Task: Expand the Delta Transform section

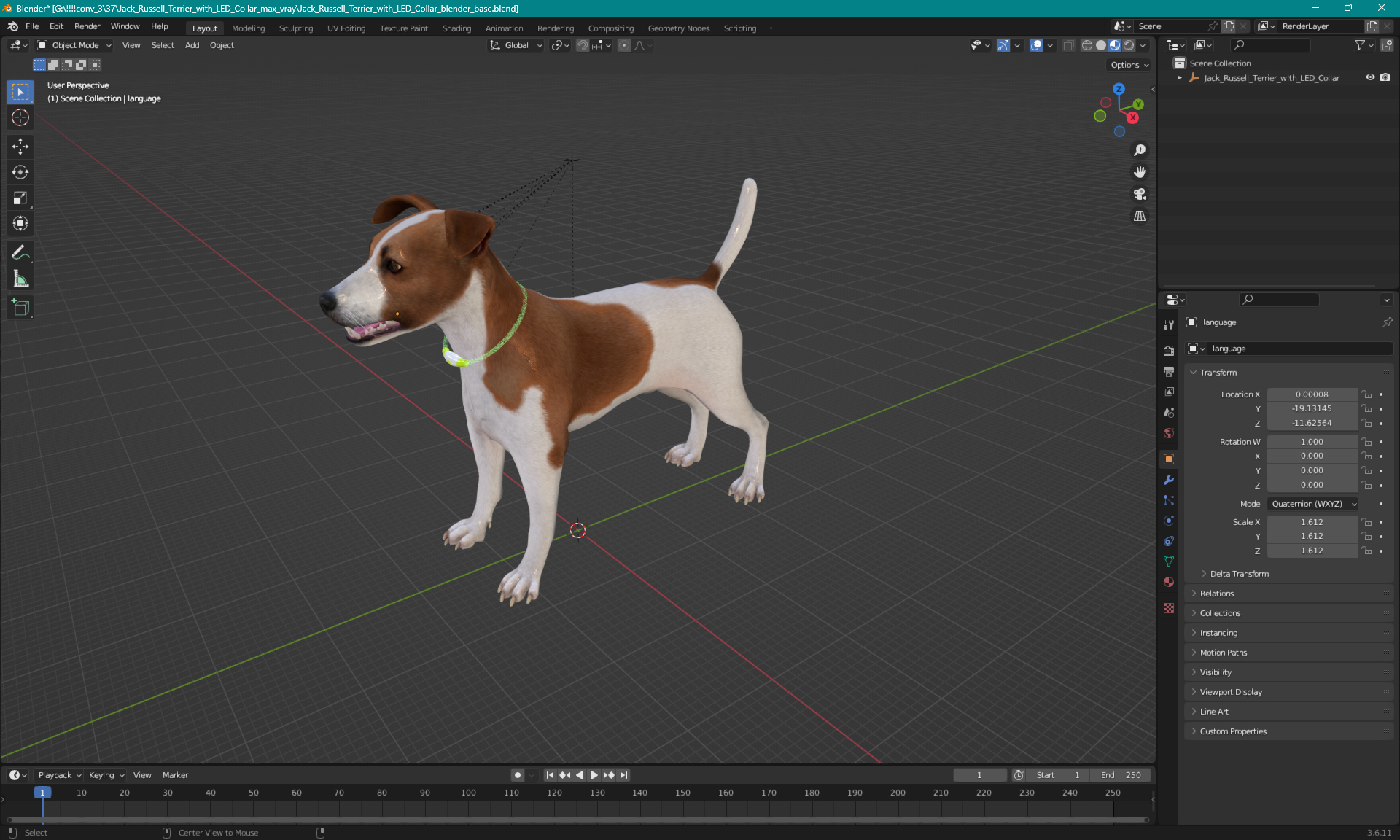Action: click(x=1240, y=574)
